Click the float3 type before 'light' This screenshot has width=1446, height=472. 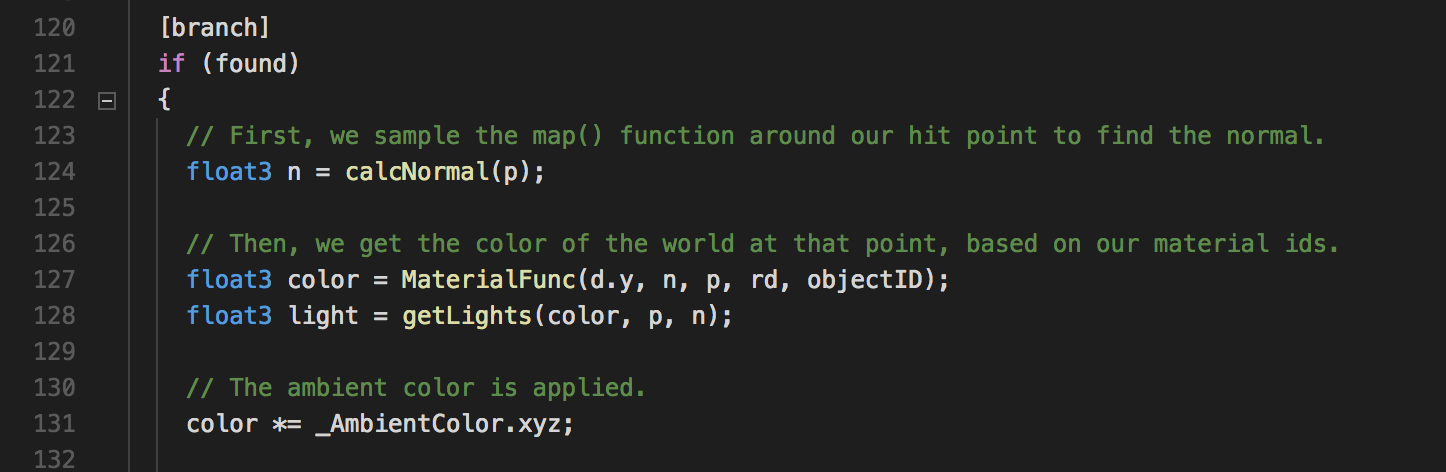[x=229, y=316]
